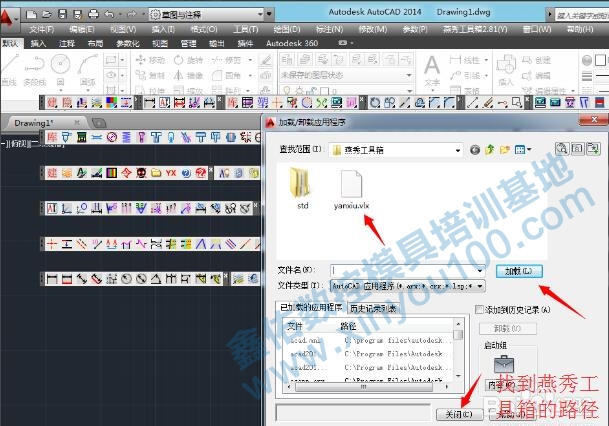This screenshot has height=426, width=609.
Task: Select the Circle (圆) tool in ribbon
Action: click(x=61, y=69)
